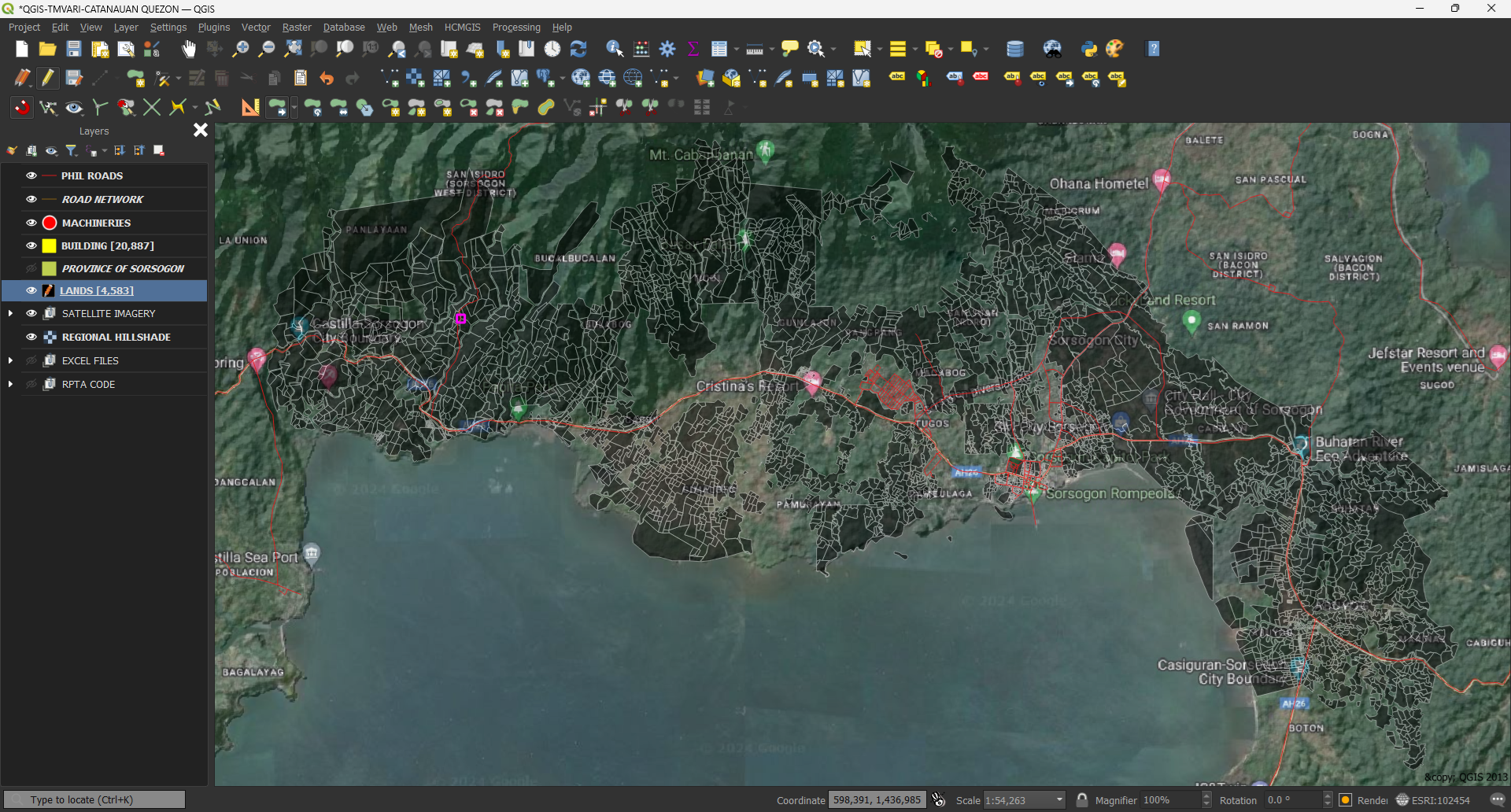Expand the SATELLITE IMAGERY group

pyautogui.click(x=10, y=312)
